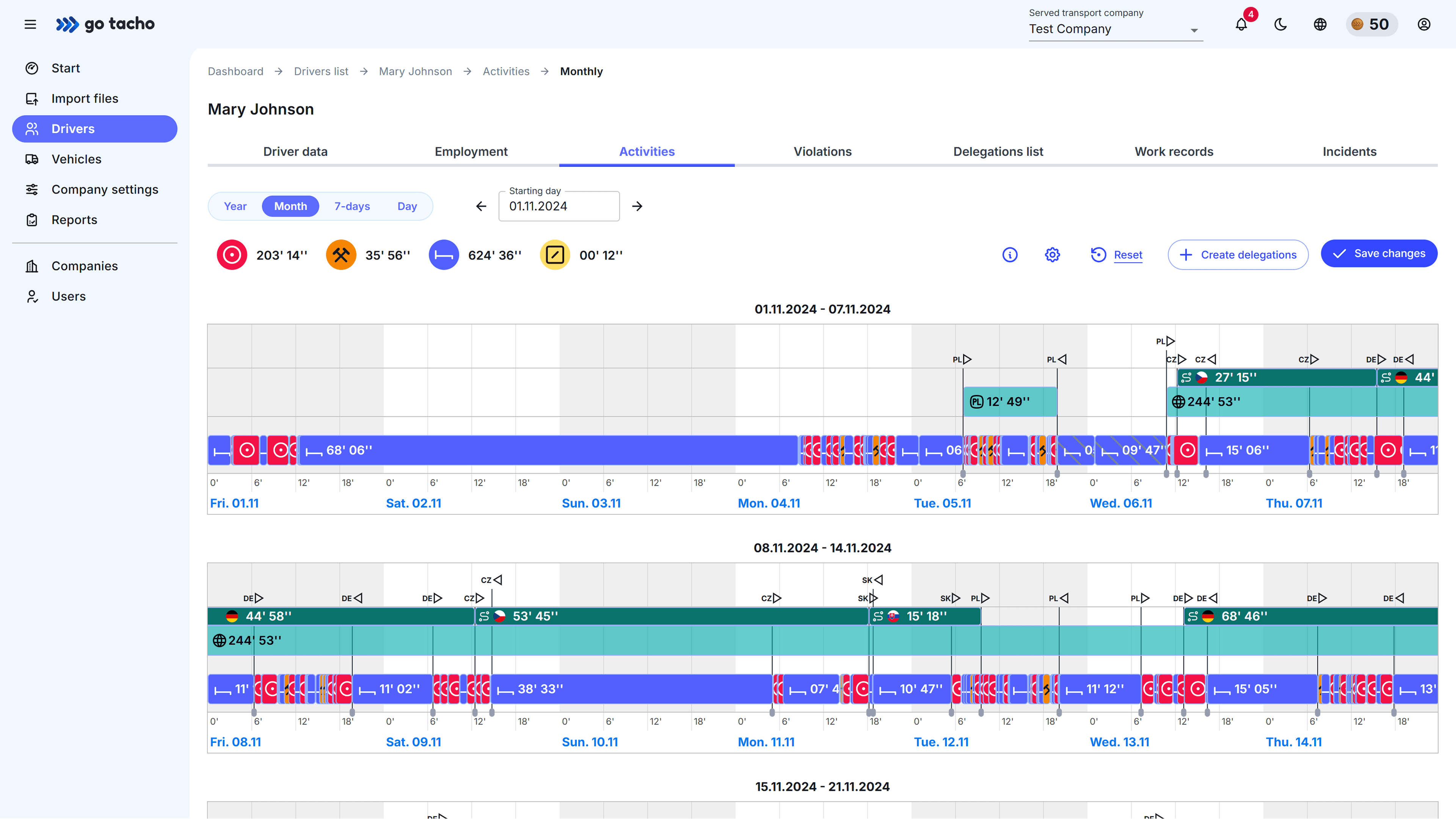Select 44' 58'' Germany segment bar

coord(341,616)
